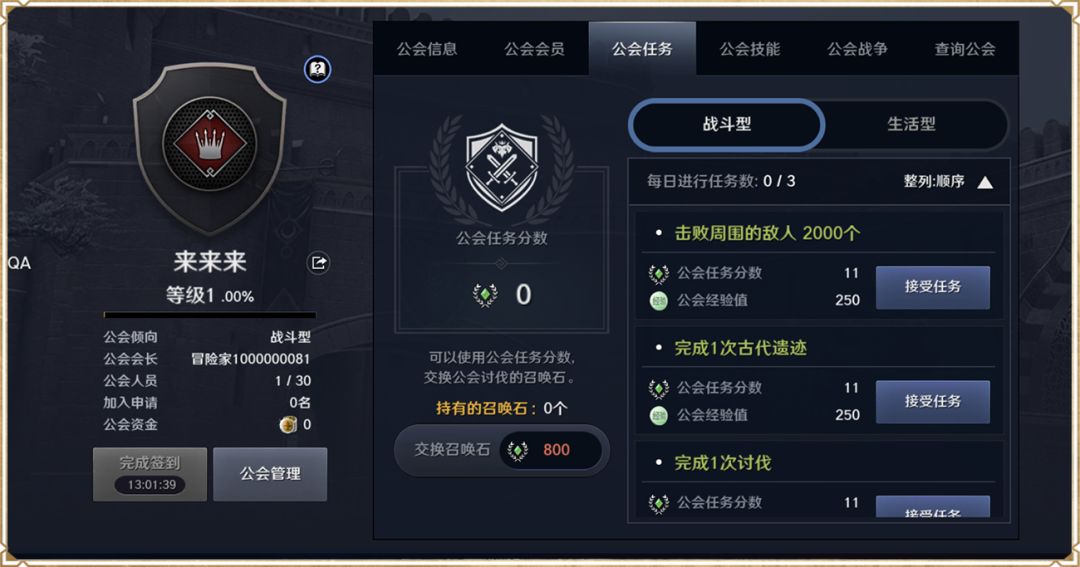1080x567 pixels.
Task: Click laurel icon in 交换召唤石 cost pill
Action: tap(518, 450)
